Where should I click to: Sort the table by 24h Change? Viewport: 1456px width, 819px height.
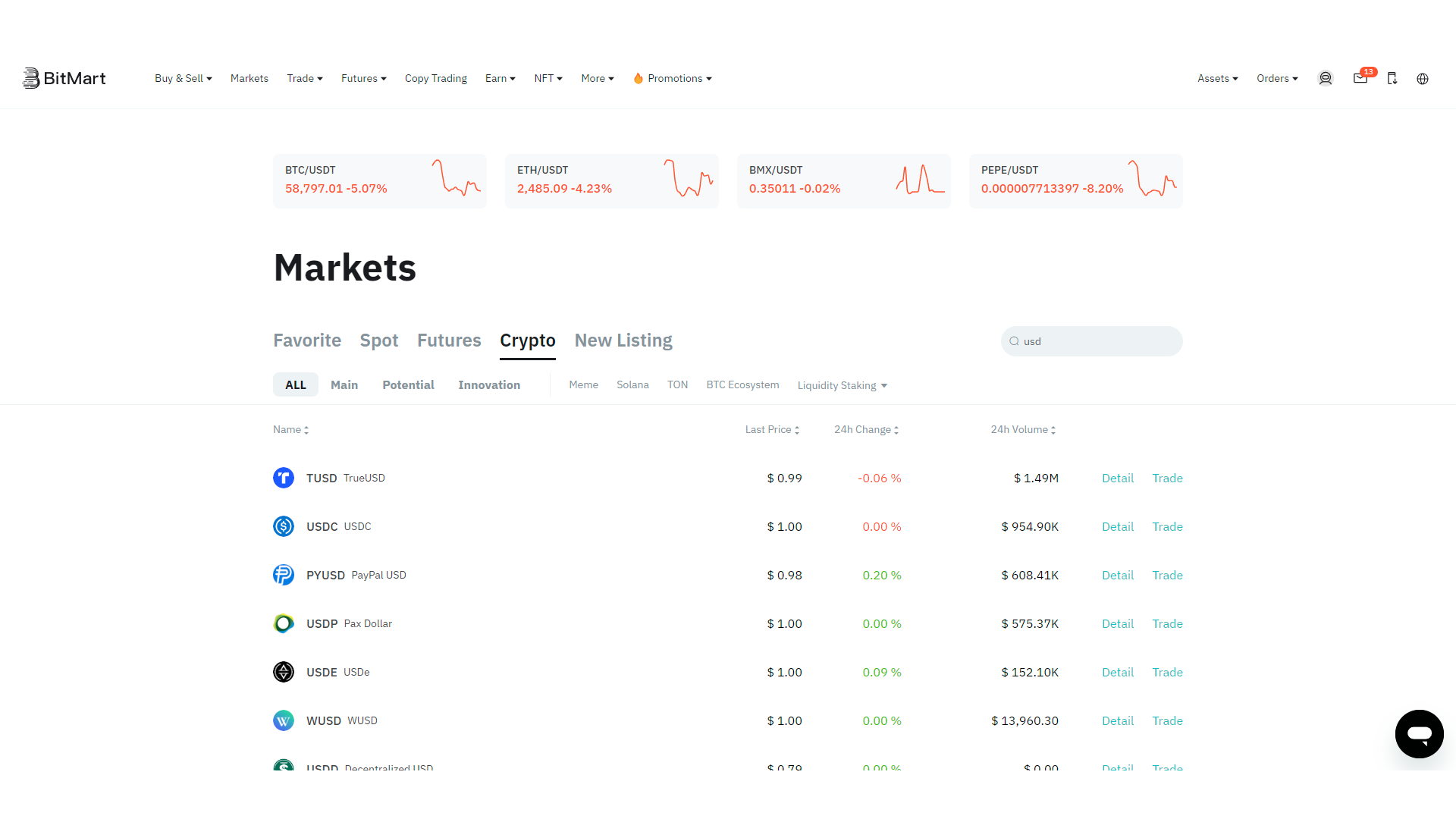[x=867, y=429]
